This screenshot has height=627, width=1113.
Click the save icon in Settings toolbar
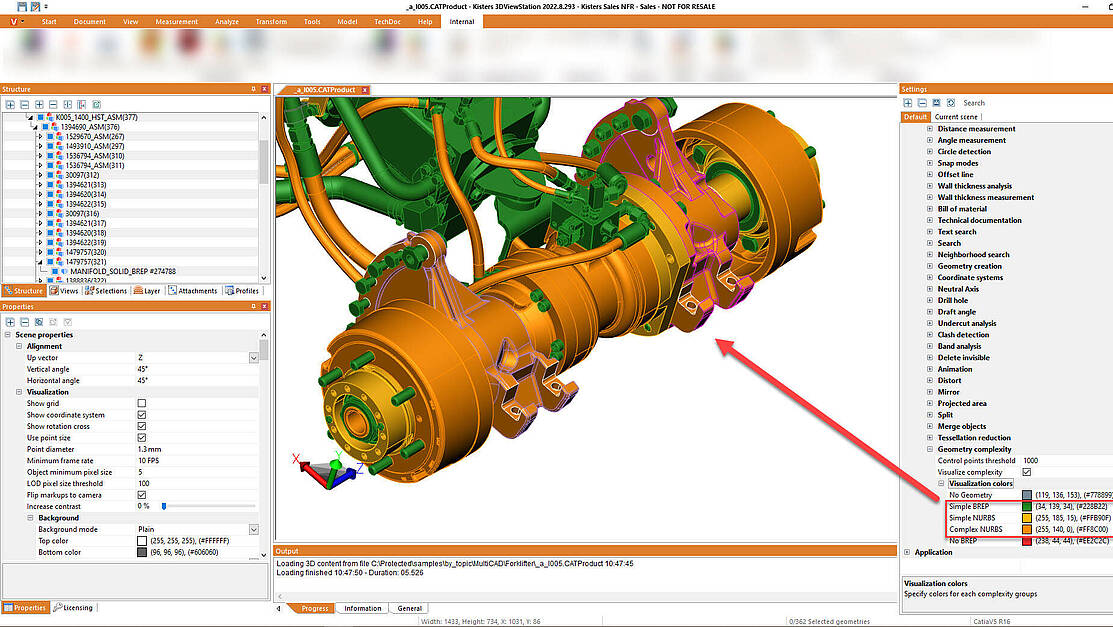coord(936,103)
